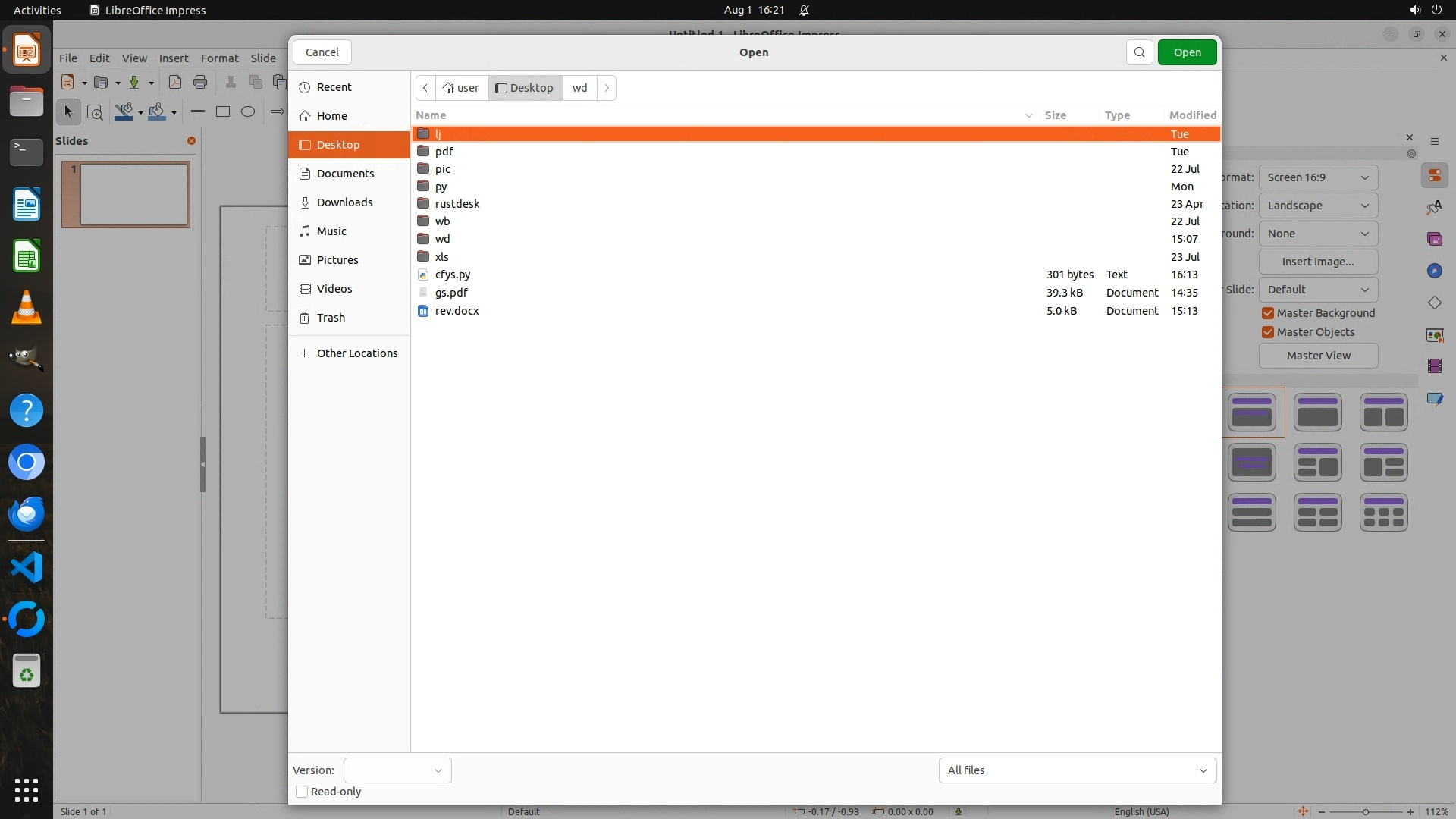
Task: Select the ellipse shape tool
Action: [x=248, y=112]
